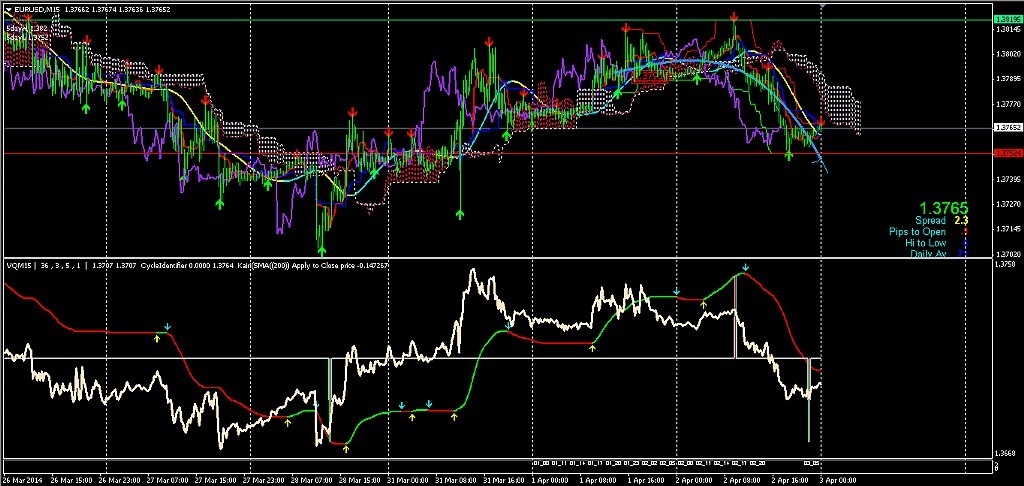Viewport: 1024px width, 486px height.
Task: Click the cyan down arrow at the indicator's highest peak
Action: click(x=745, y=267)
